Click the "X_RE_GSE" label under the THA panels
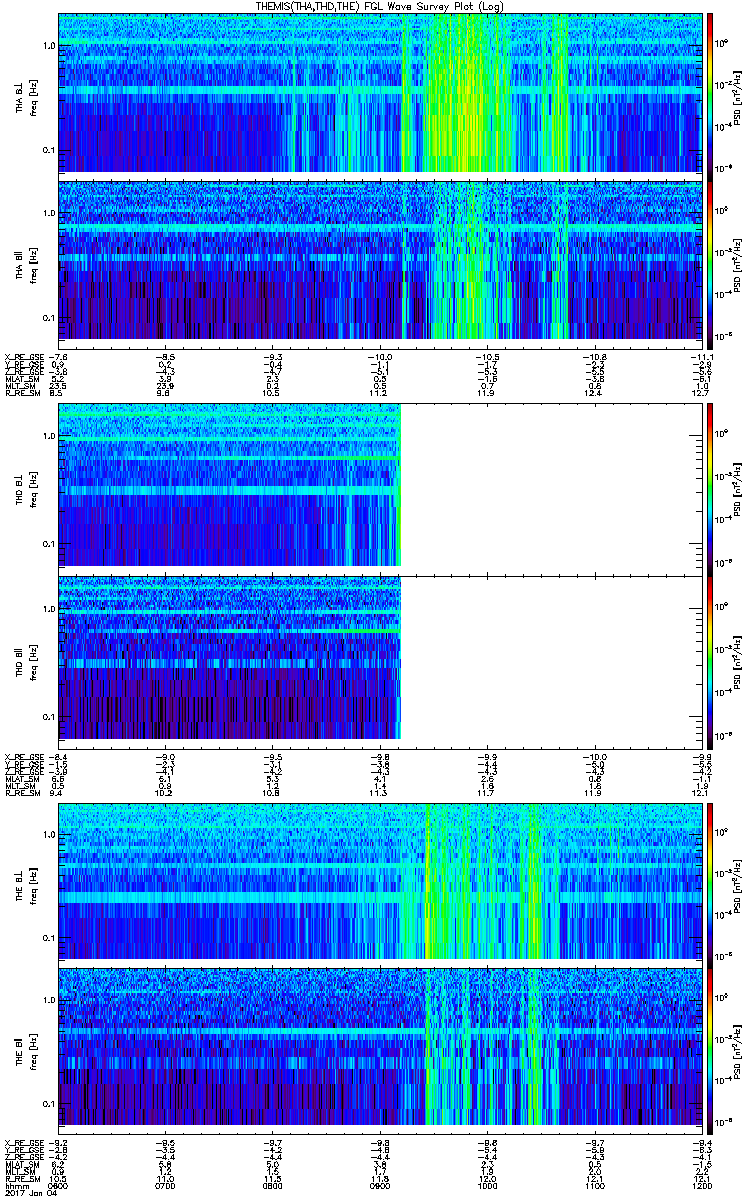Viewport: 750px width, 1200px height. pos(23,356)
